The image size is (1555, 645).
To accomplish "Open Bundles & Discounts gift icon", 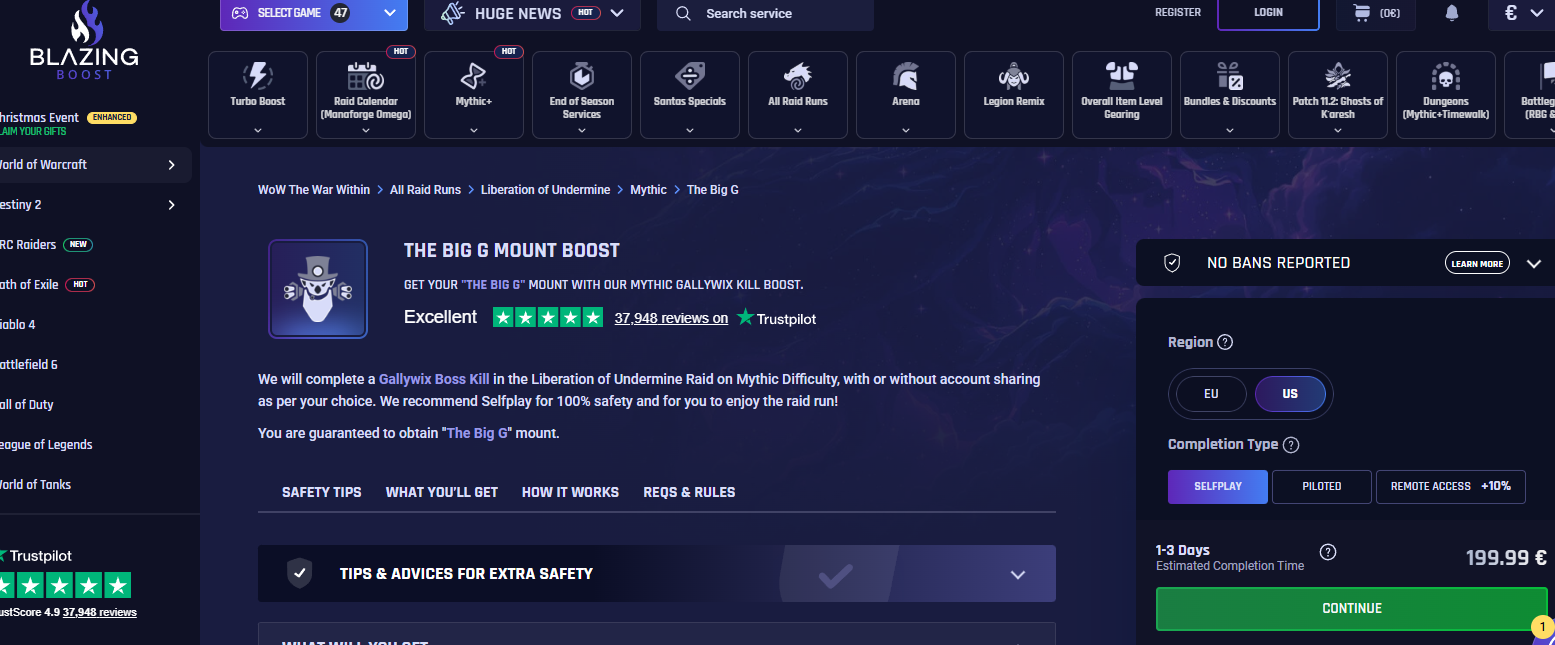I will point(1230,76).
